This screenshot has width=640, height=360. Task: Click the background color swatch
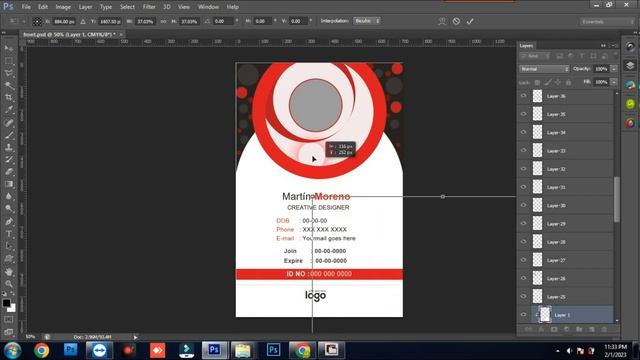[12, 309]
